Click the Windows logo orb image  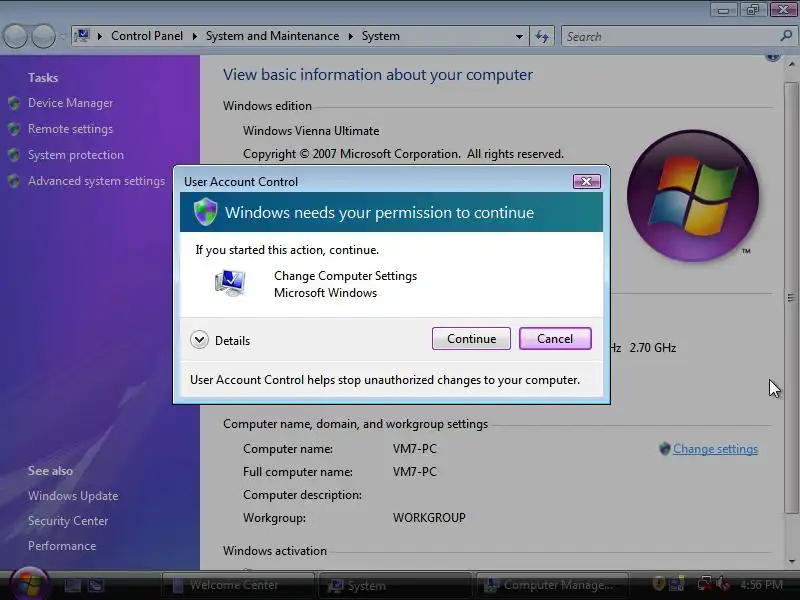tap(693, 195)
